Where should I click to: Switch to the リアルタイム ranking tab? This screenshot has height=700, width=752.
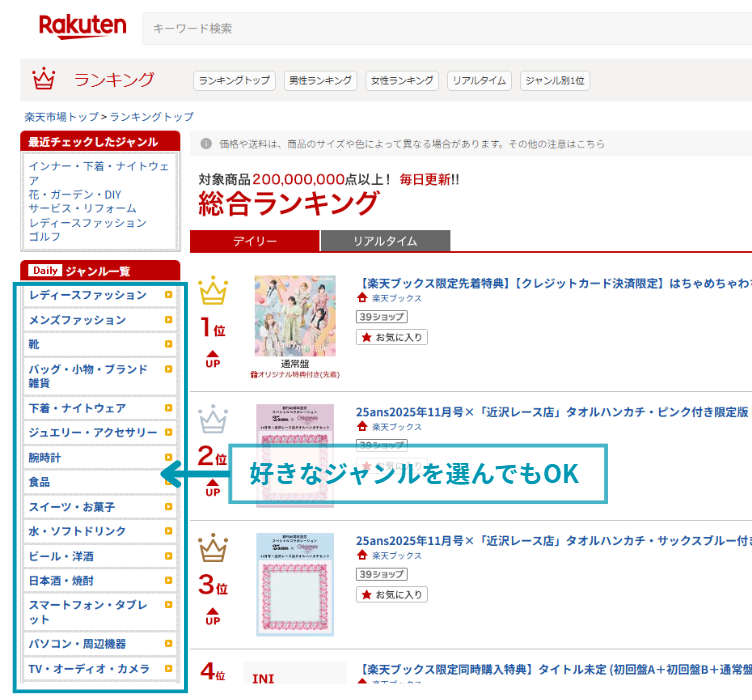tap(385, 241)
